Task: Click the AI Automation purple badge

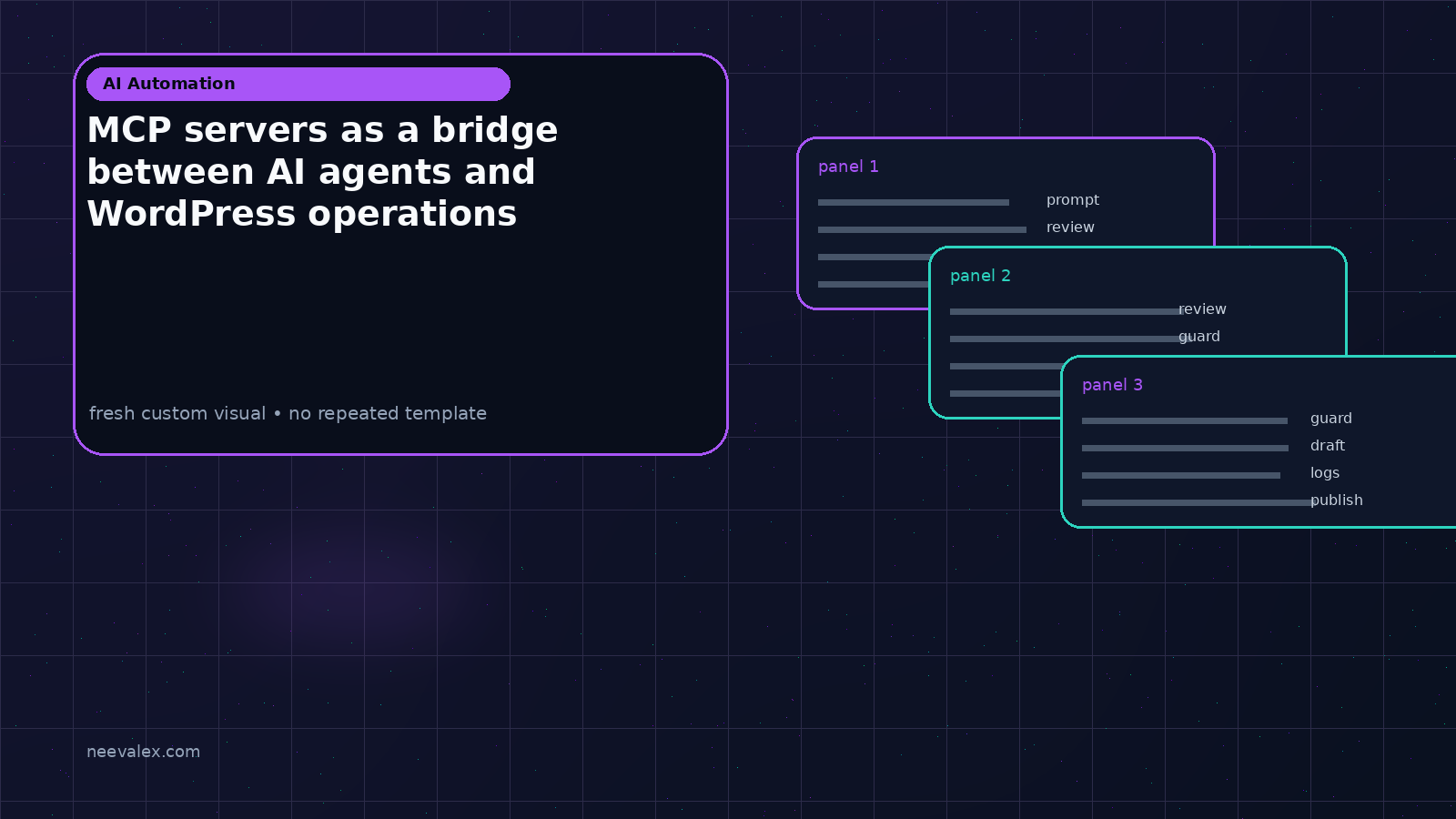Action: [298, 84]
